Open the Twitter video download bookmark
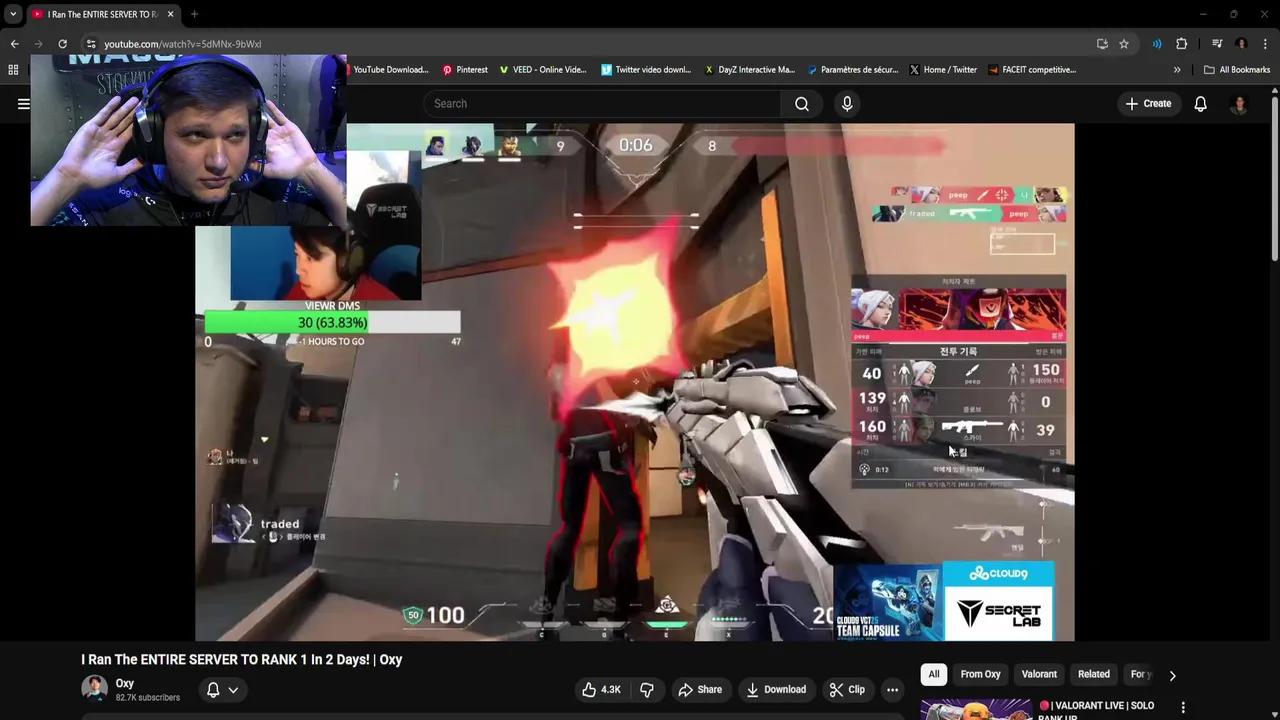 [x=646, y=70]
